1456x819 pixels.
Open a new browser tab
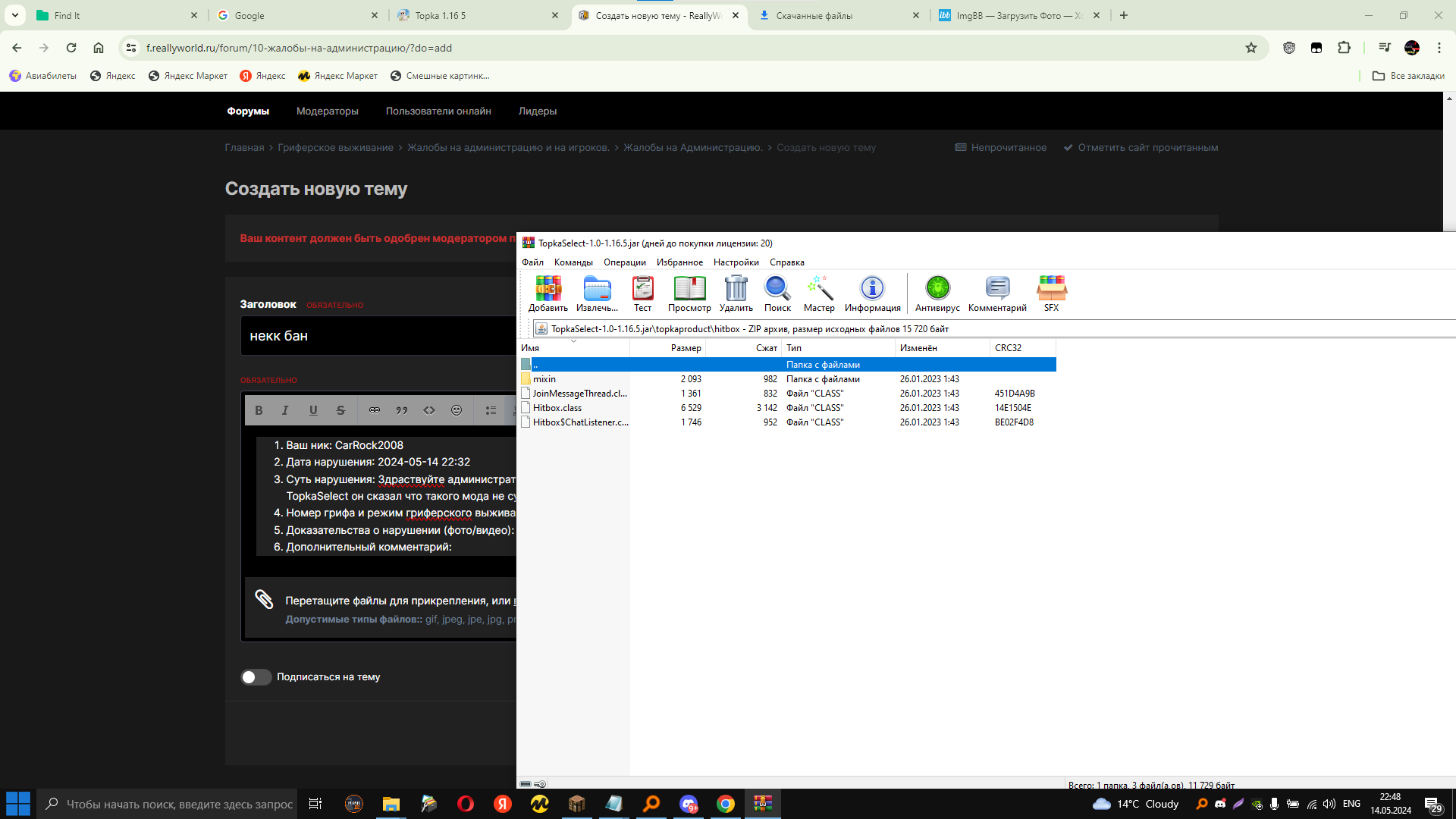click(x=1124, y=15)
